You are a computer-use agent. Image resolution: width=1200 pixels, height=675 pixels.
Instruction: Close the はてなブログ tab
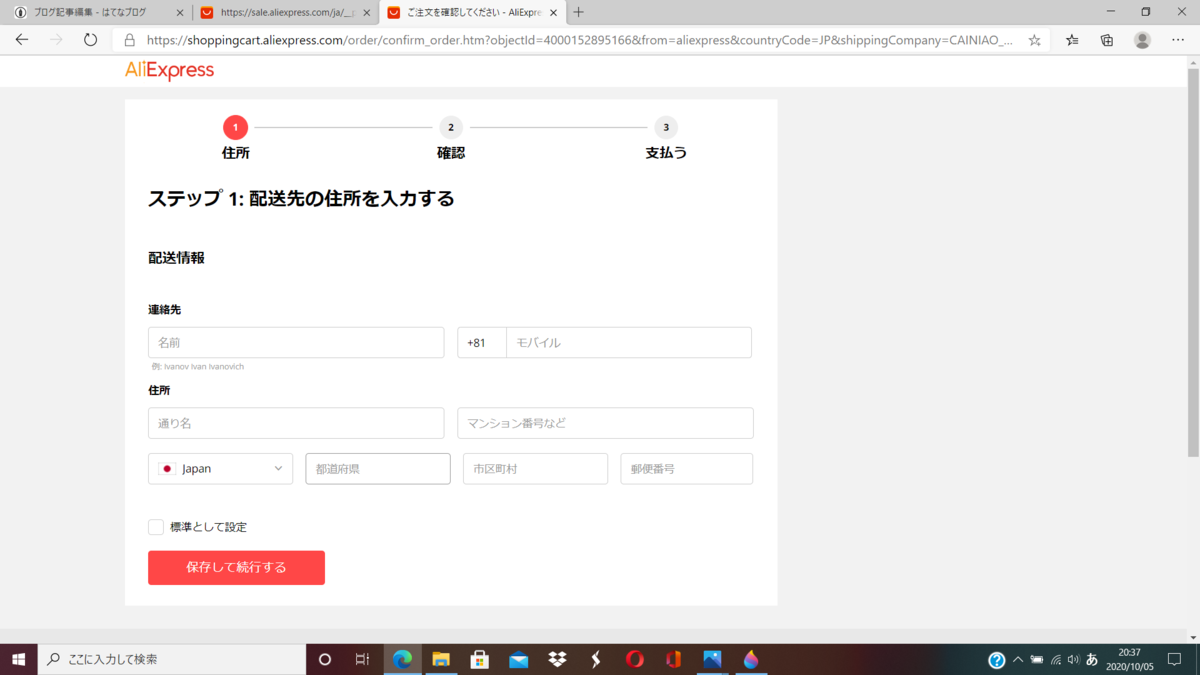click(x=180, y=12)
